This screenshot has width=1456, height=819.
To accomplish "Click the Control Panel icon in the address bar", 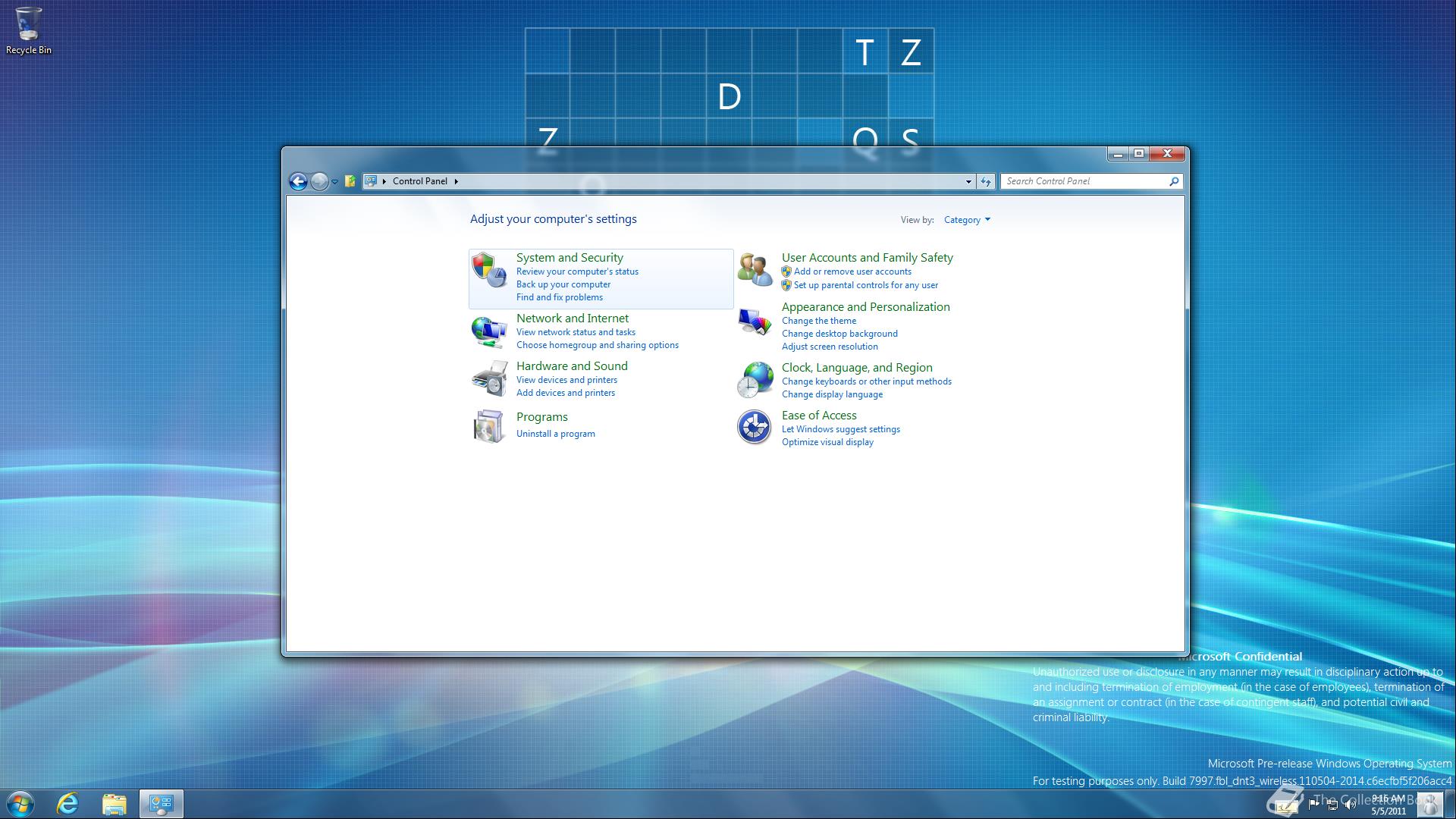I will [x=371, y=181].
